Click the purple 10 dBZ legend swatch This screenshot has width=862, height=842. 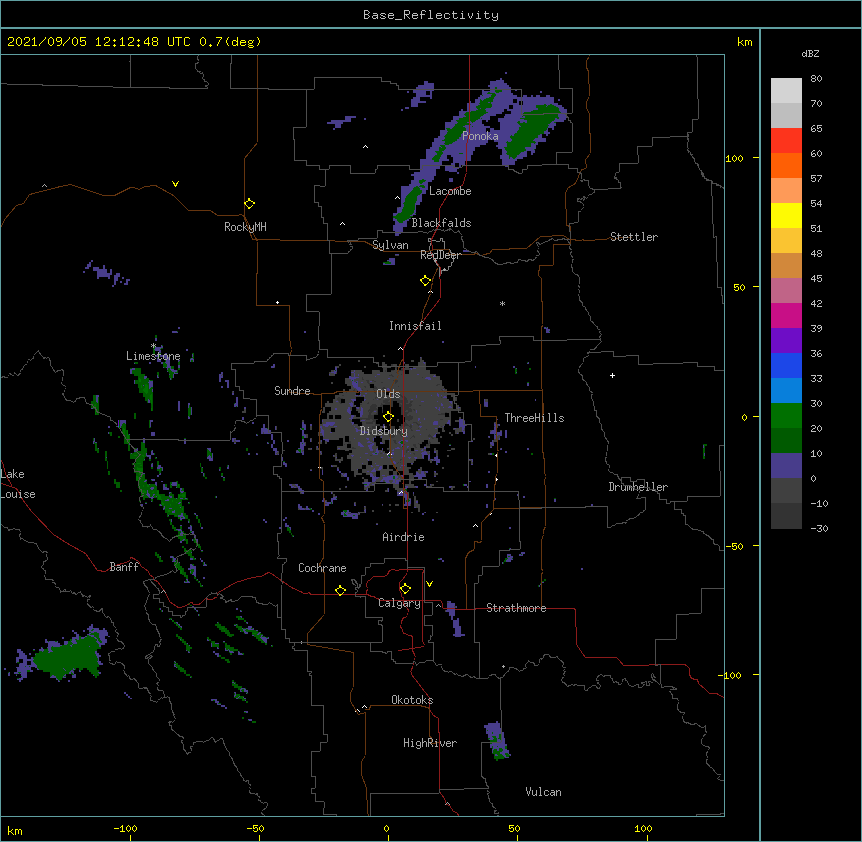[x=786, y=465]
